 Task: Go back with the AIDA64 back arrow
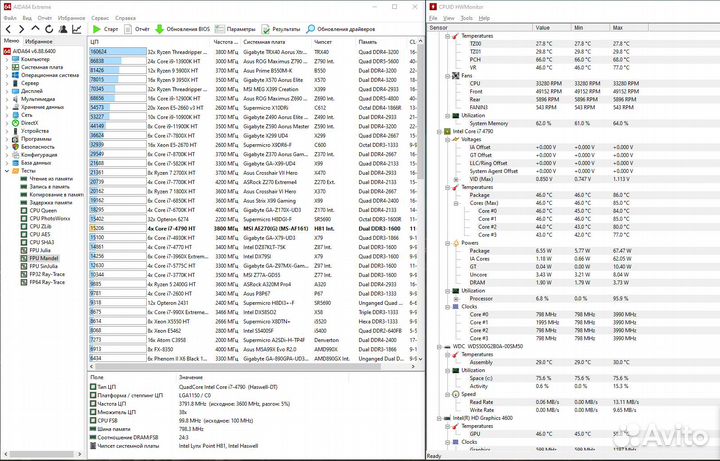point(8,29)
